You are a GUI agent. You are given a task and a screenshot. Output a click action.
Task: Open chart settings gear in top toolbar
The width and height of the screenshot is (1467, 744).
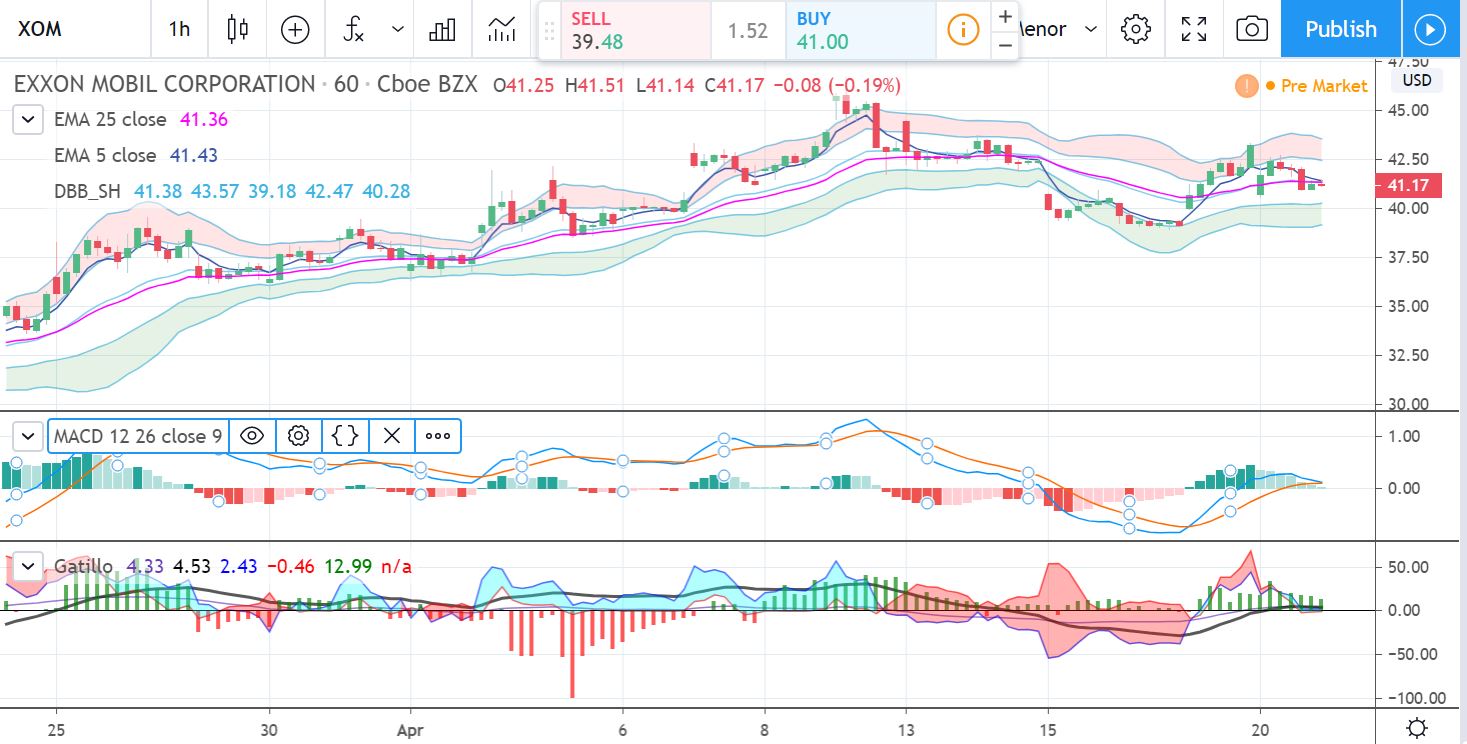click(x=1135, y=29)
